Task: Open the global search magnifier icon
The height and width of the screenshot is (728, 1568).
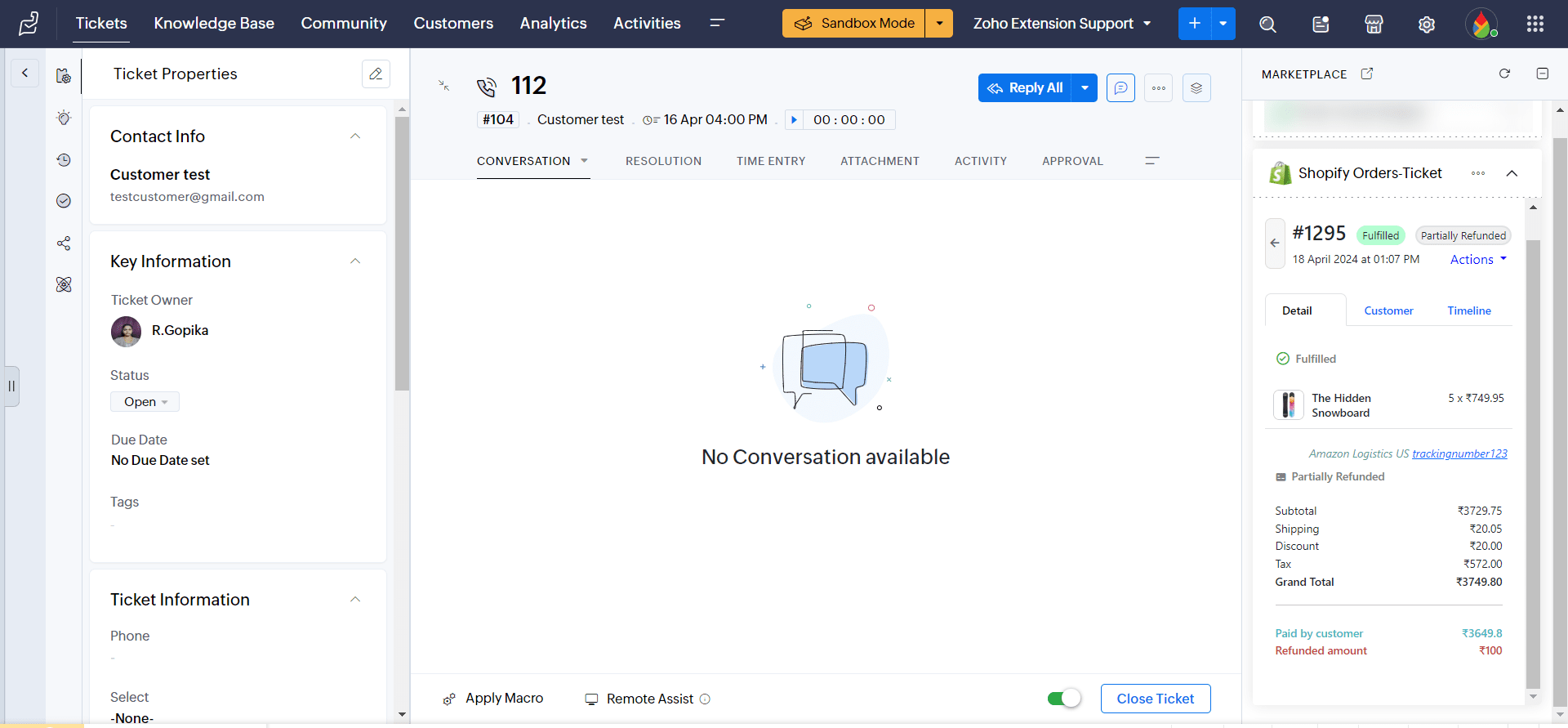Action: [x=1267, y=25]
